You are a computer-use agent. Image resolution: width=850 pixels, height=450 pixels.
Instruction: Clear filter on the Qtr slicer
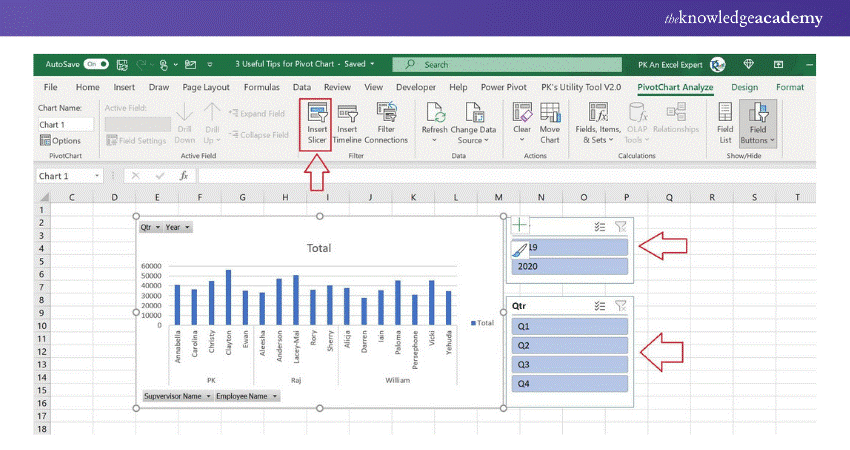(x=621, y=307)
